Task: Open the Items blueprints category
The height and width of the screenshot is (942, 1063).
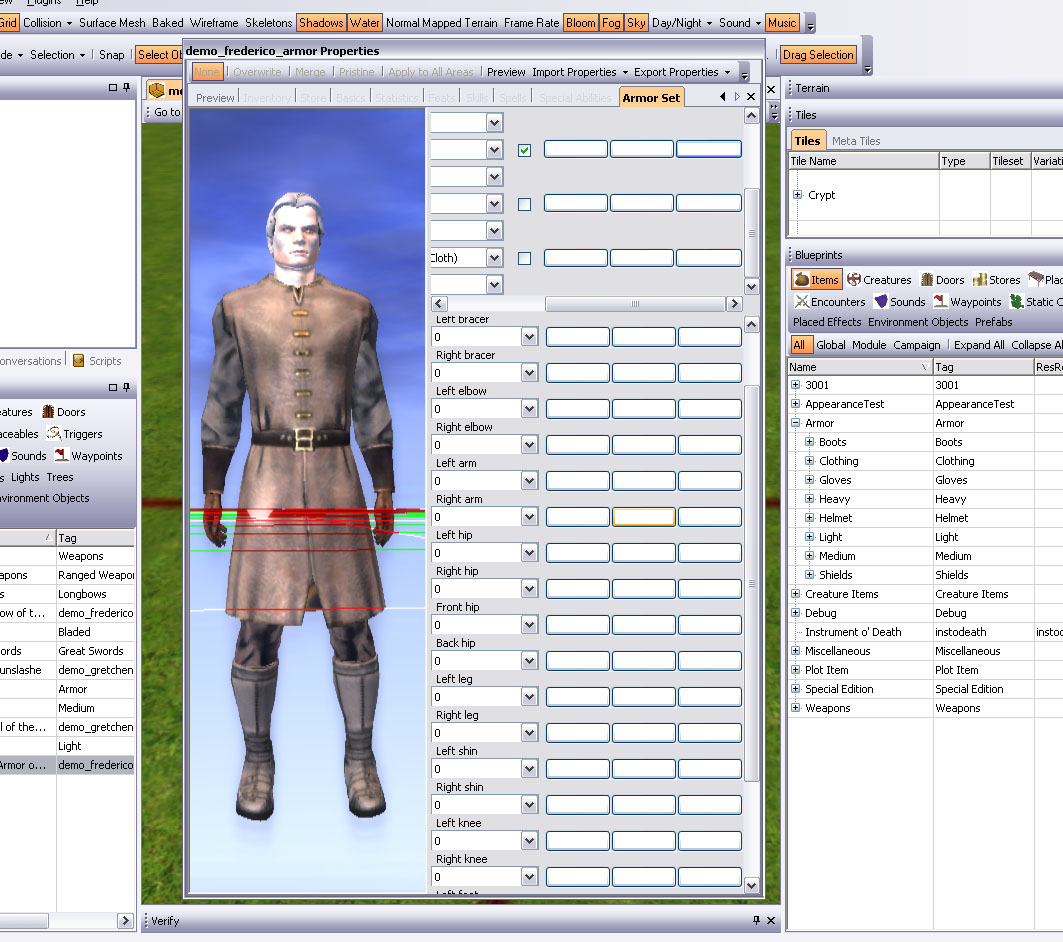Action: (817, 280)
